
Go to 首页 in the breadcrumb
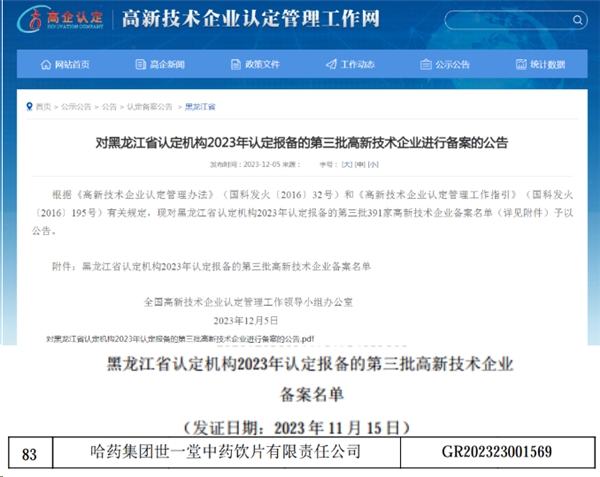43,107
